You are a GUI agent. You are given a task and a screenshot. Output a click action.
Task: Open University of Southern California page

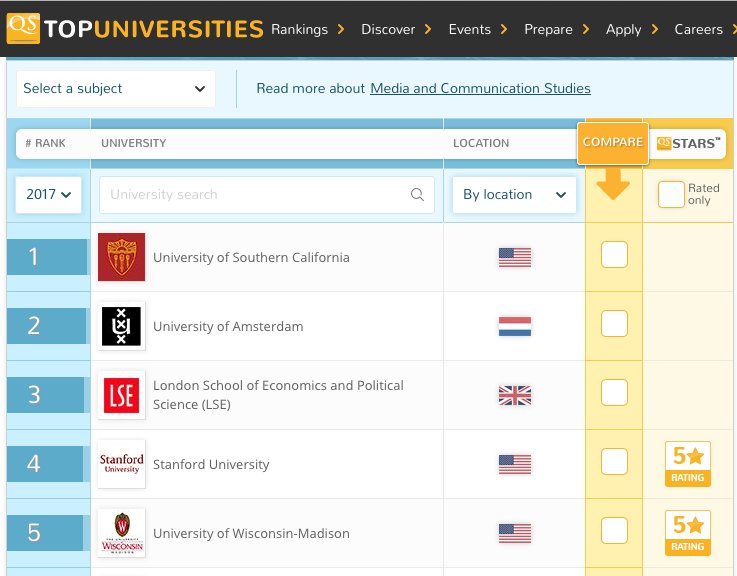pos(251,257)
